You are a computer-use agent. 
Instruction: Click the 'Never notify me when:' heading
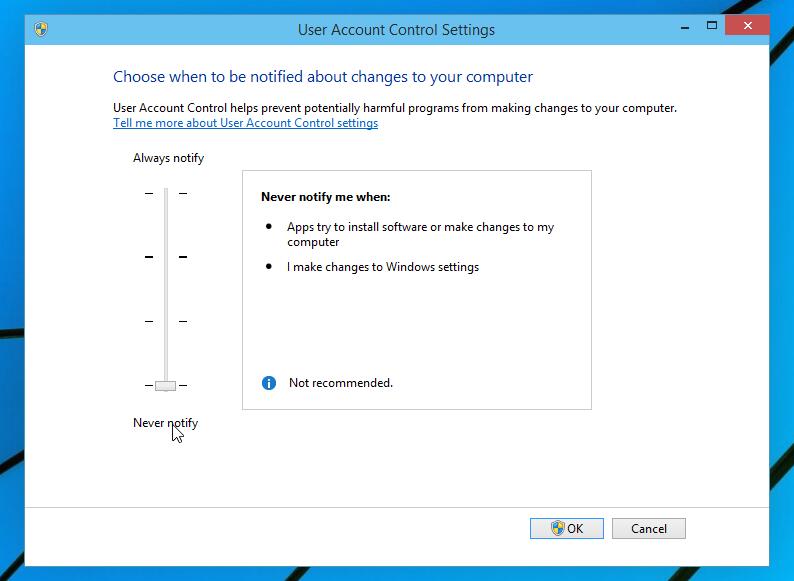(x=325, y=197)
